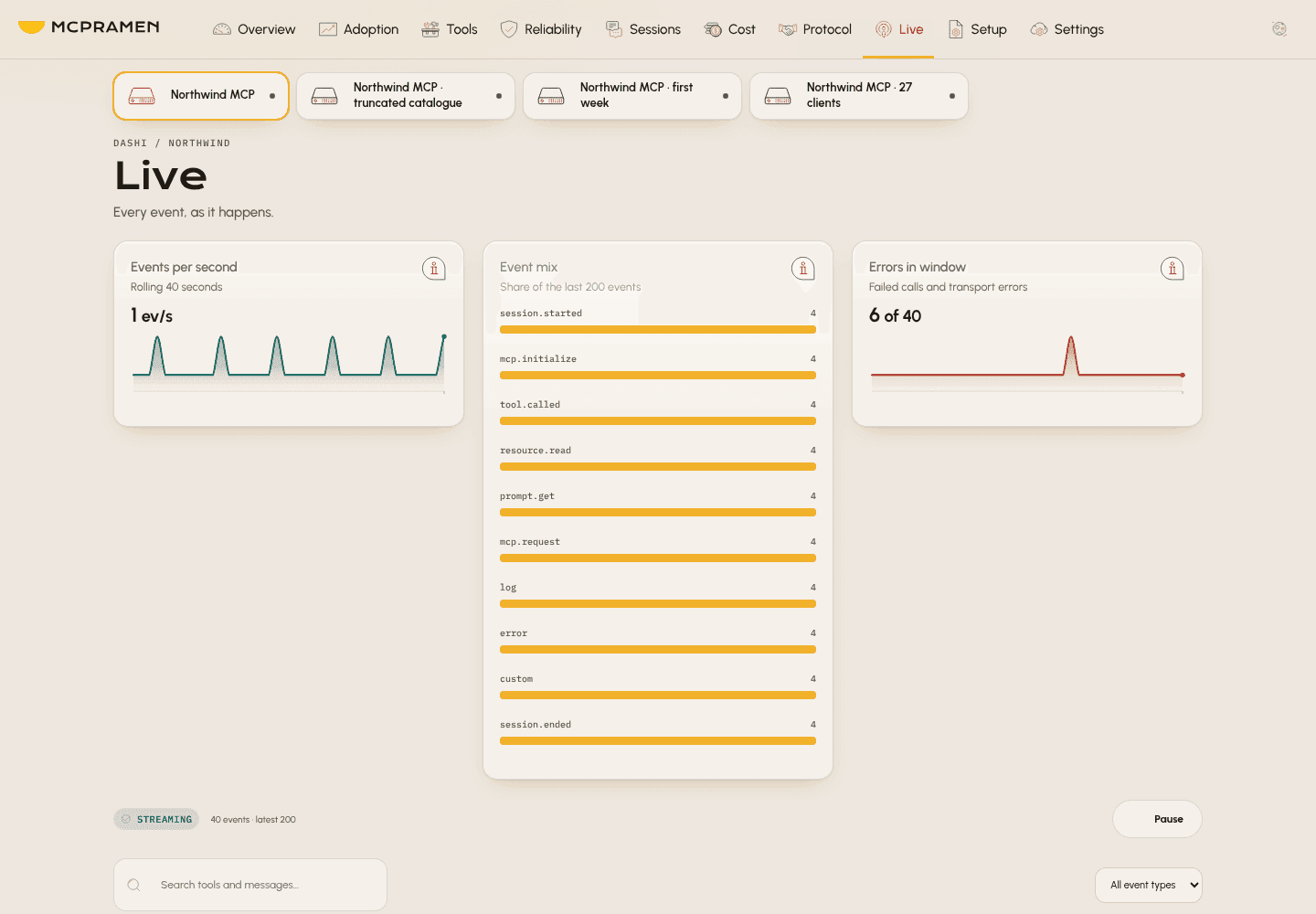Select the Northwind MCP 27 clients card
Image resolution: width=1316 pixels, height=914 pixels.
[859, 96]
